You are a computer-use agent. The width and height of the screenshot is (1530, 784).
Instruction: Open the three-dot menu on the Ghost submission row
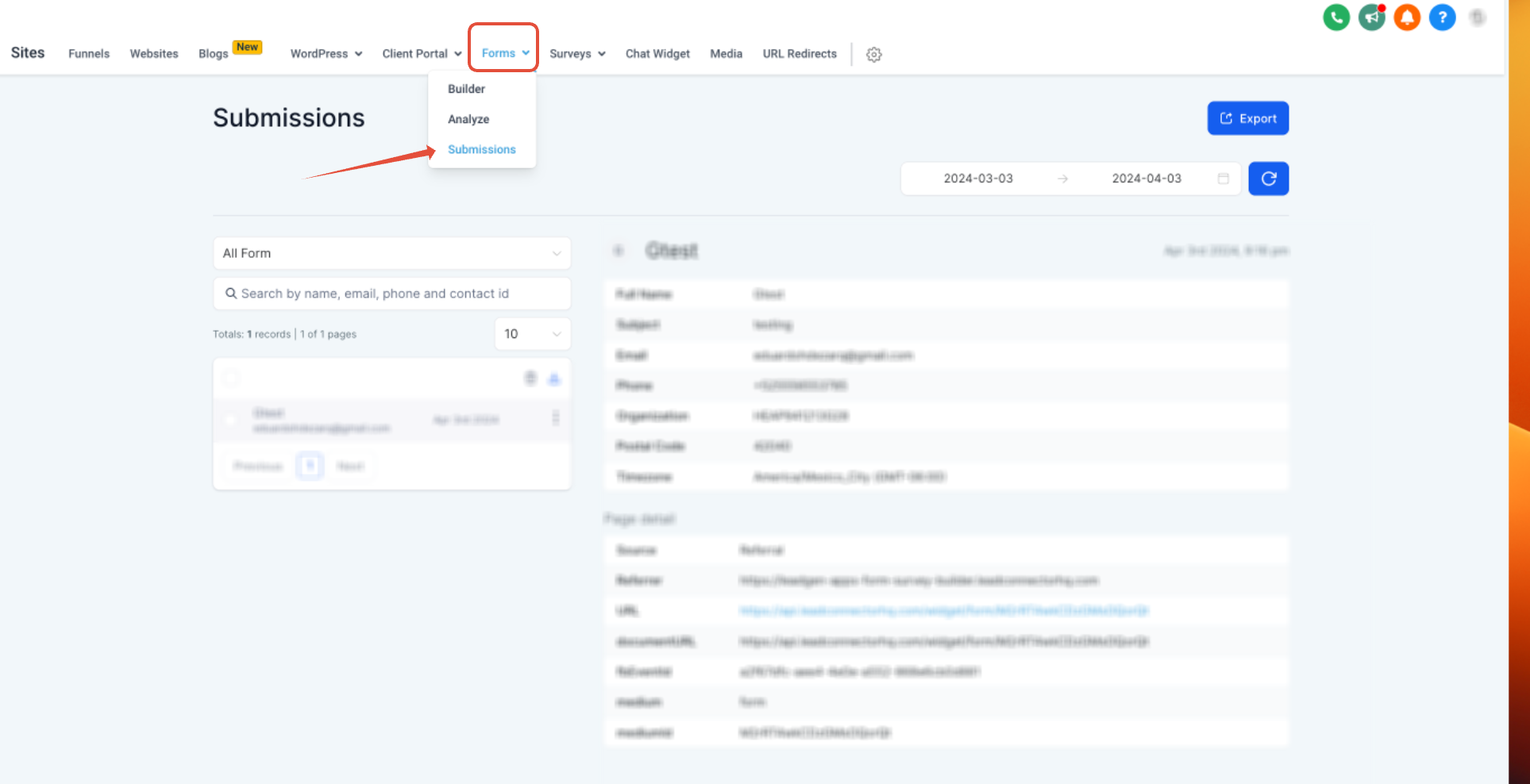coord(556,418)
